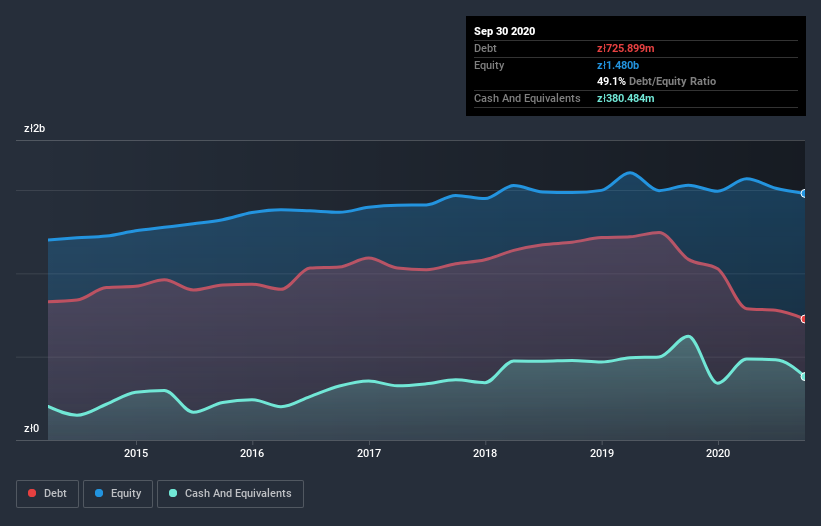821x526 pixels.
Task: Click the zł2b y-axis label
Action: pyautogui.click(x=35, y=129)
